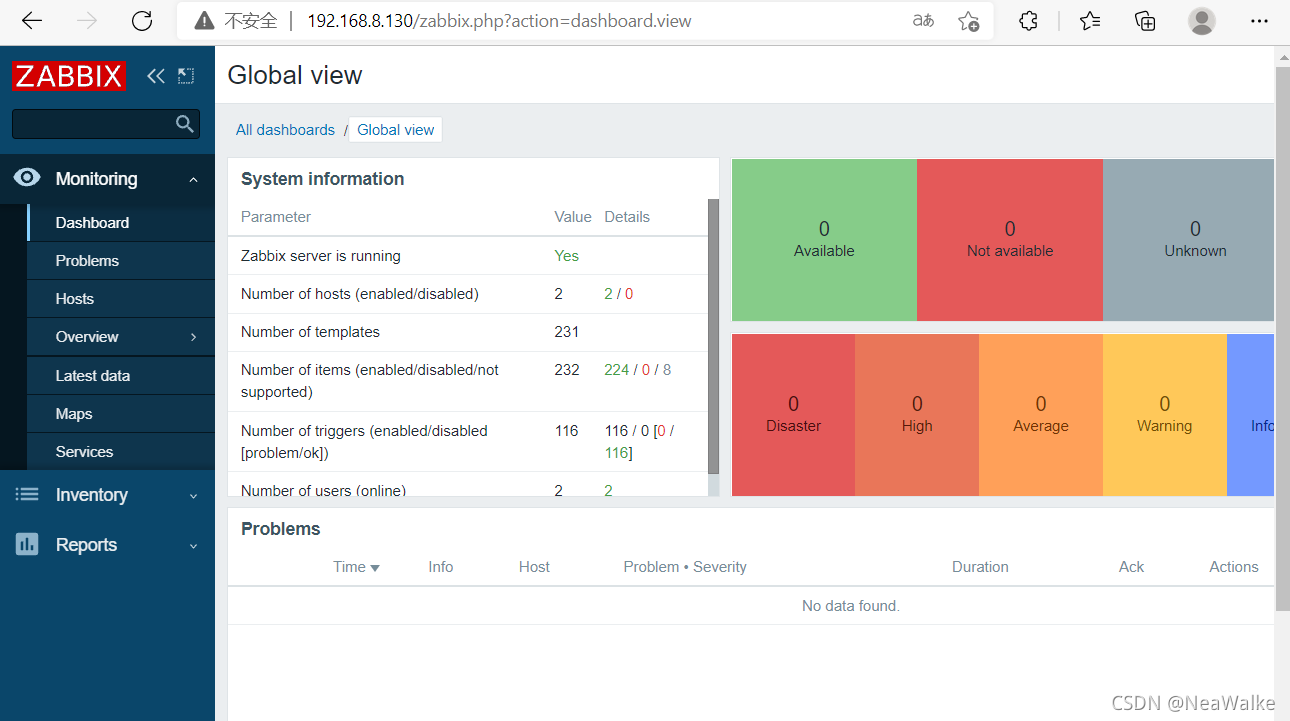Click the Reports chart icon
This screenshot has height=721, width=1290.
27,544
